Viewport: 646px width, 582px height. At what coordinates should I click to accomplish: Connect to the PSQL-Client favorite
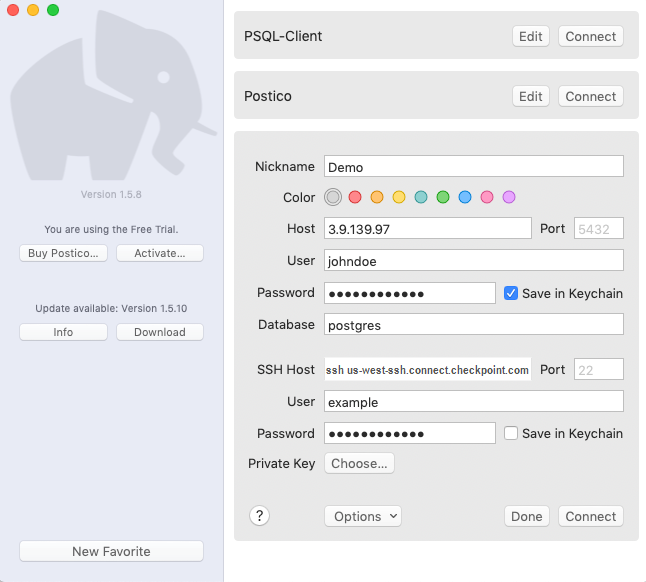point(590,36)
